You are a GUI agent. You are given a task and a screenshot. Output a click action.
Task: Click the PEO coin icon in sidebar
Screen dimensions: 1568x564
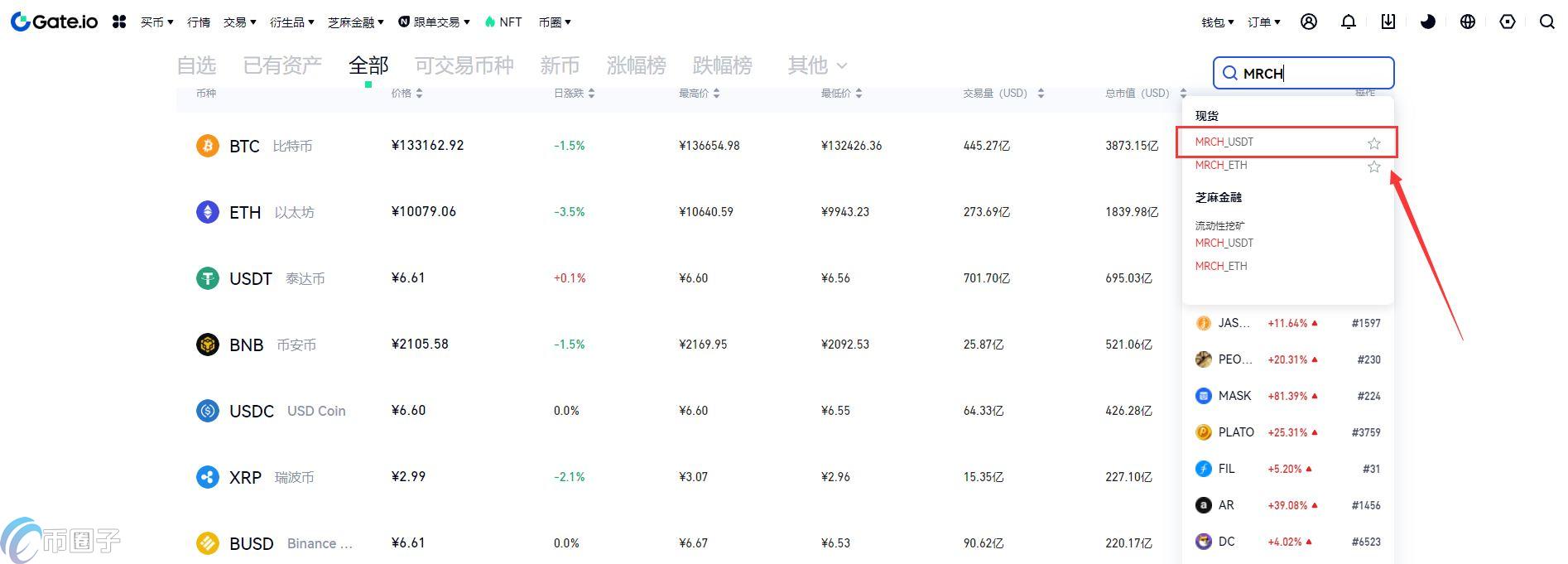tap(1204, 359)
